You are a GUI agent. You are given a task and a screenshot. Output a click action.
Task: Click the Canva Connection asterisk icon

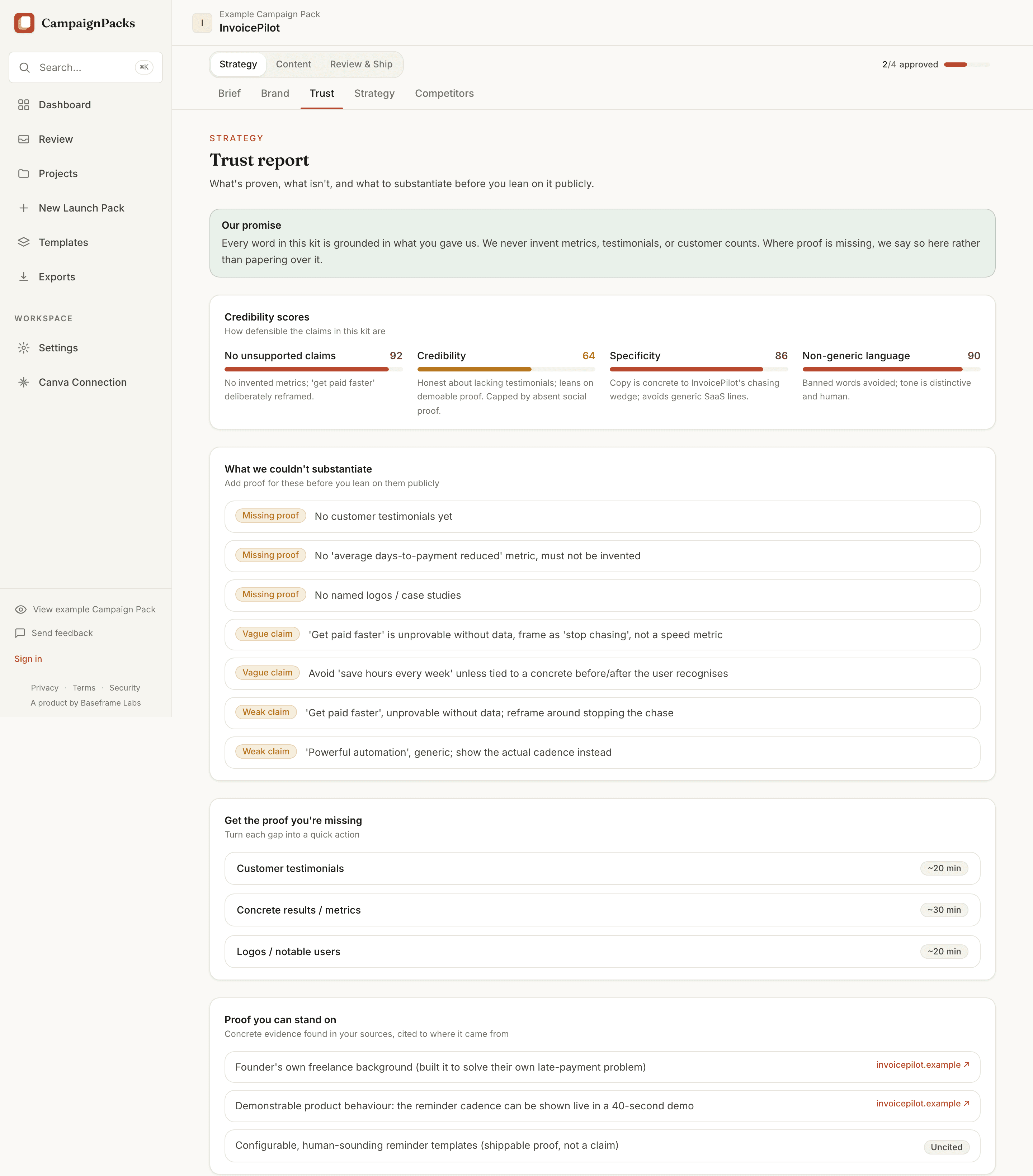click(x=24, y=383)
